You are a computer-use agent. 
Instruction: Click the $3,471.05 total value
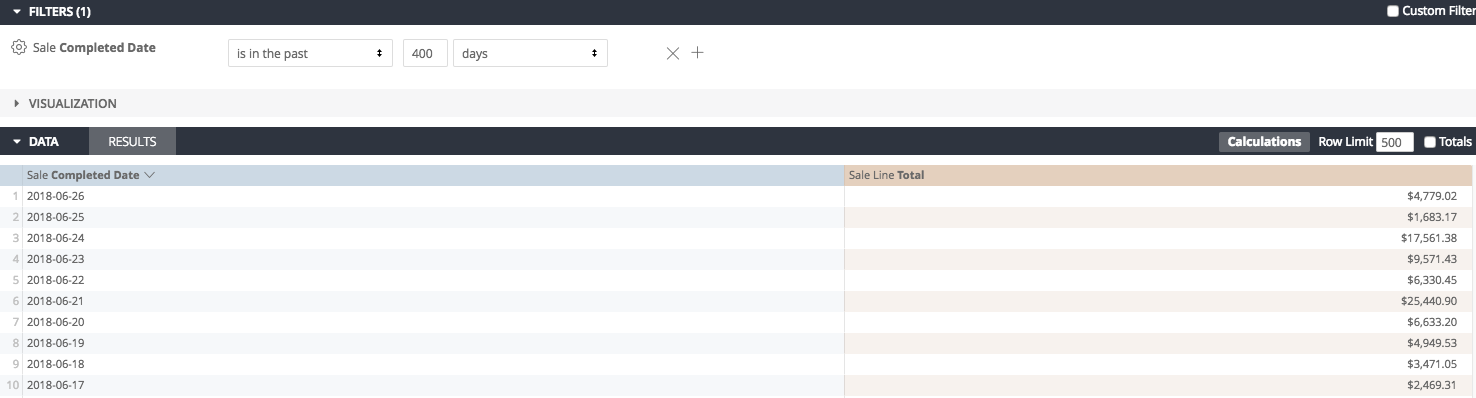tap(1432, 364)
